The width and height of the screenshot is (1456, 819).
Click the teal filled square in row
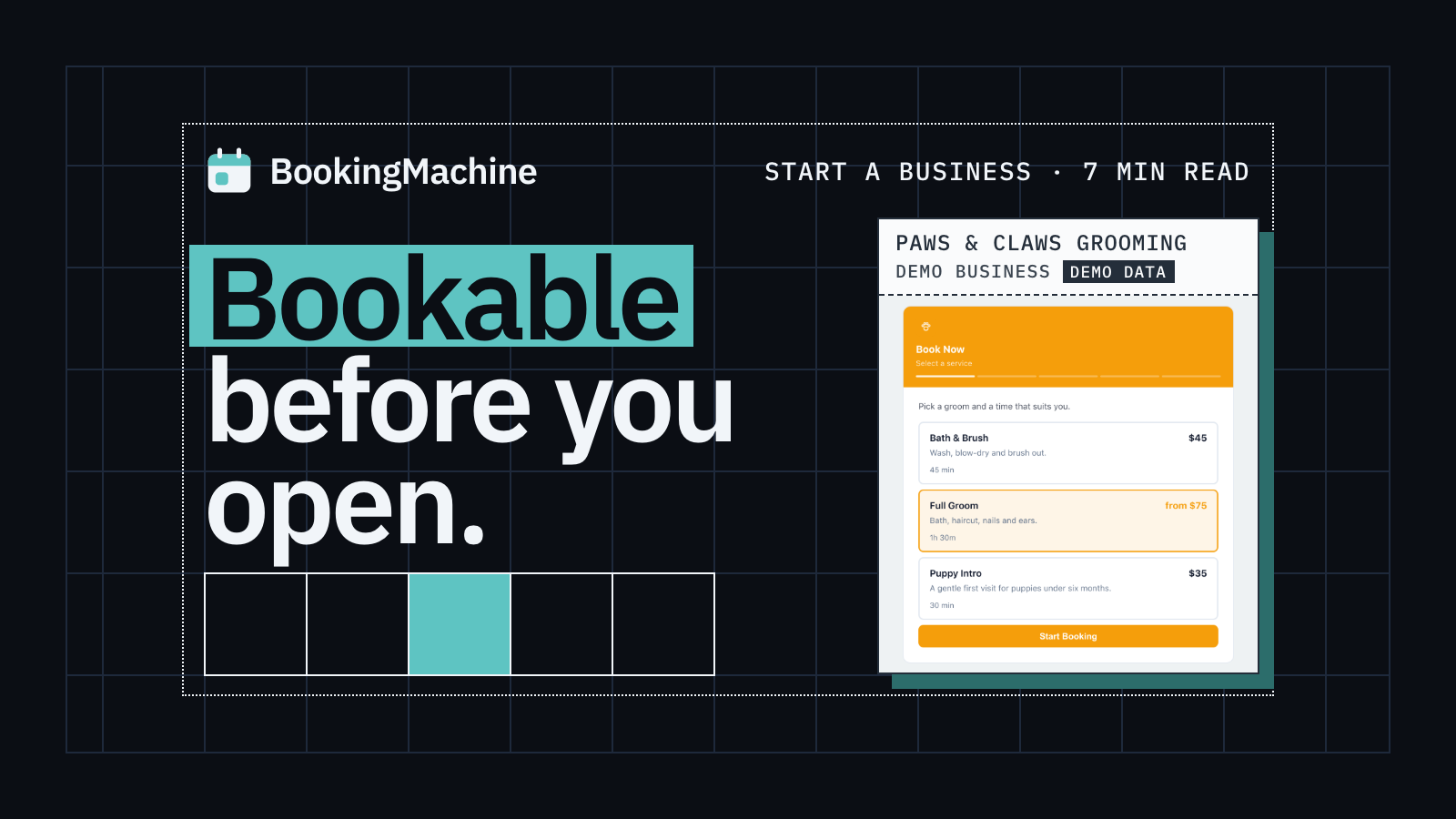460,624
